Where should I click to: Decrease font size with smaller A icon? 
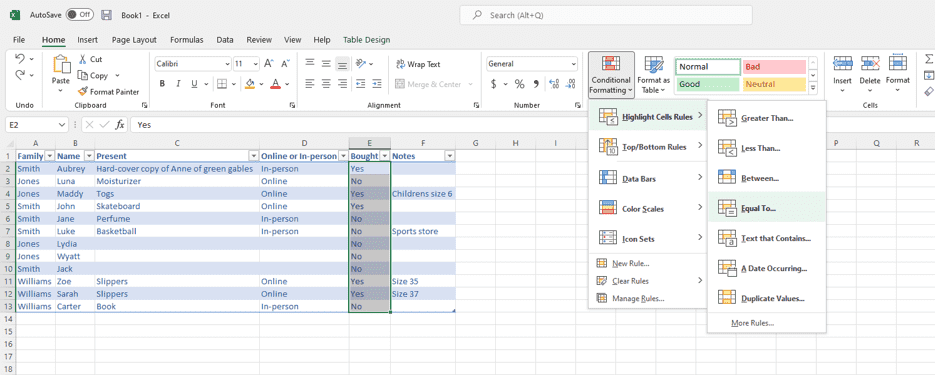285,64
